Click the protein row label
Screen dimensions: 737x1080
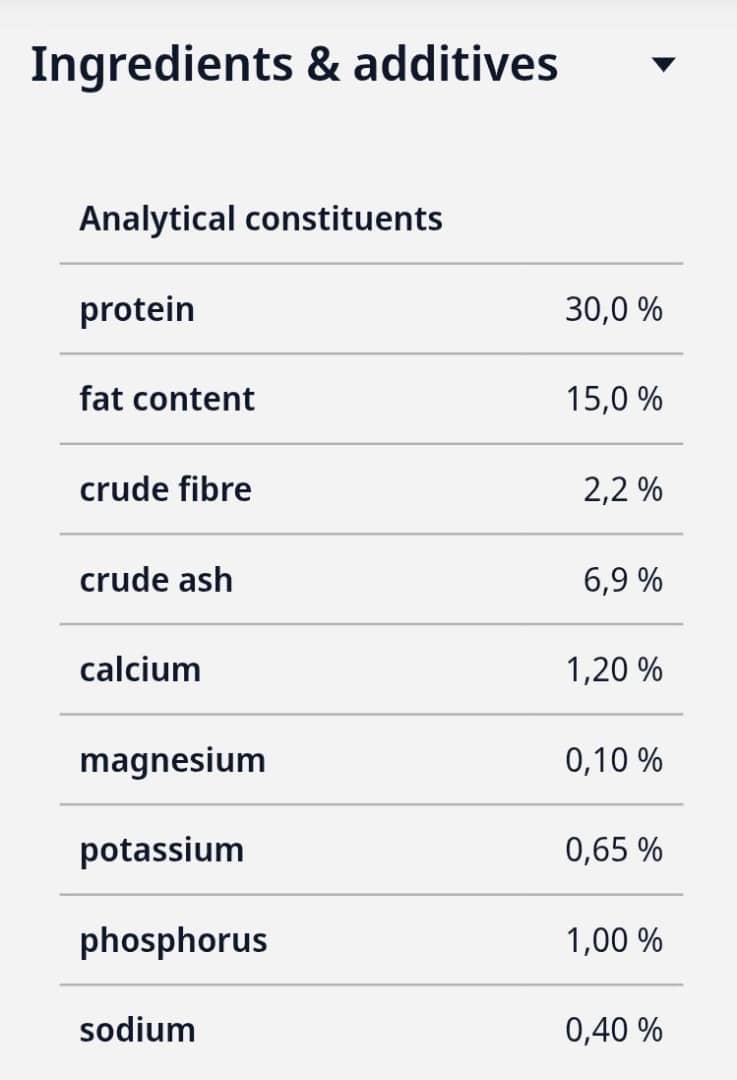(x=137, y=310)
